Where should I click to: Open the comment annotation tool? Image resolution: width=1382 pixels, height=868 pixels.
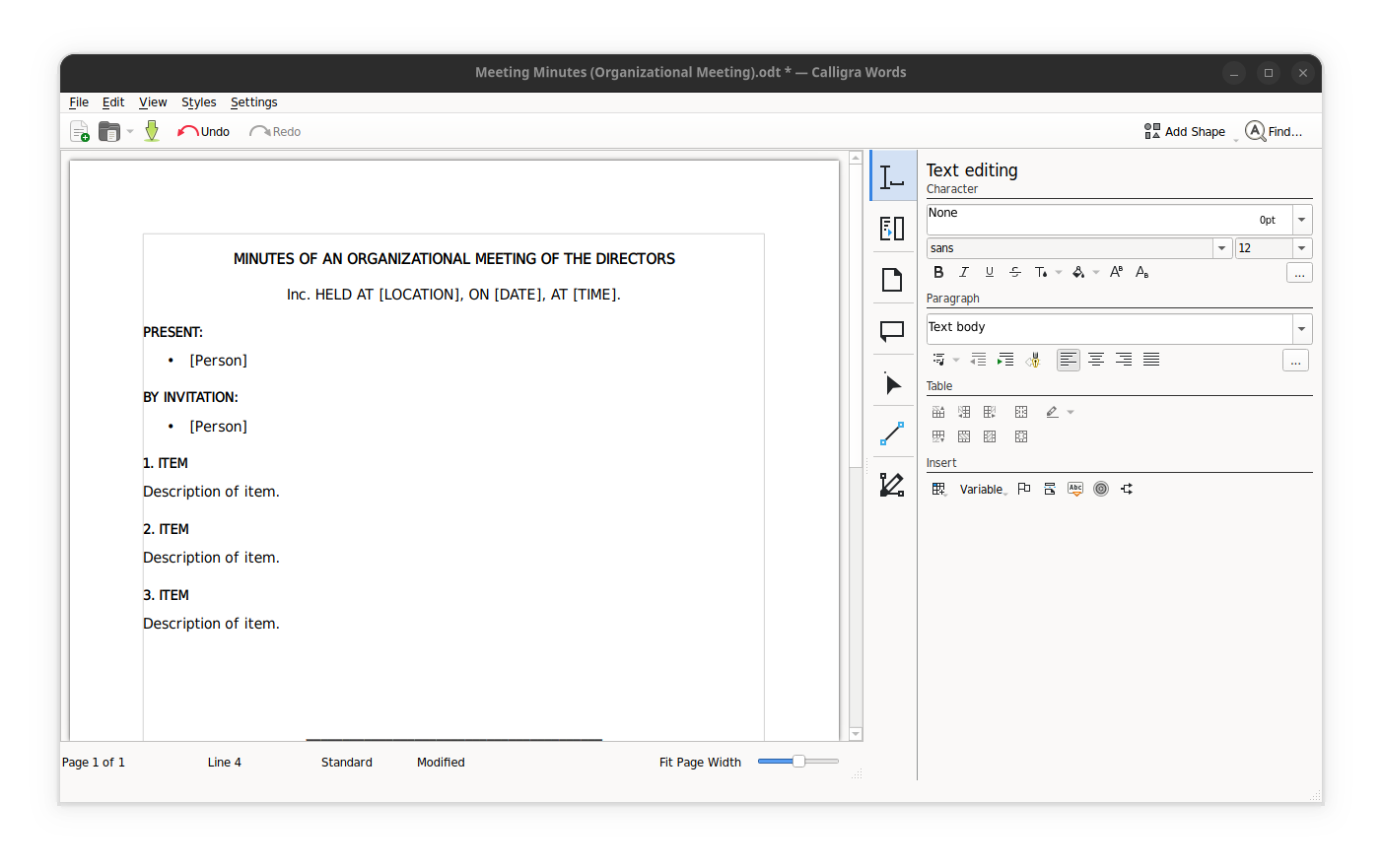click(x=892, y=331)
